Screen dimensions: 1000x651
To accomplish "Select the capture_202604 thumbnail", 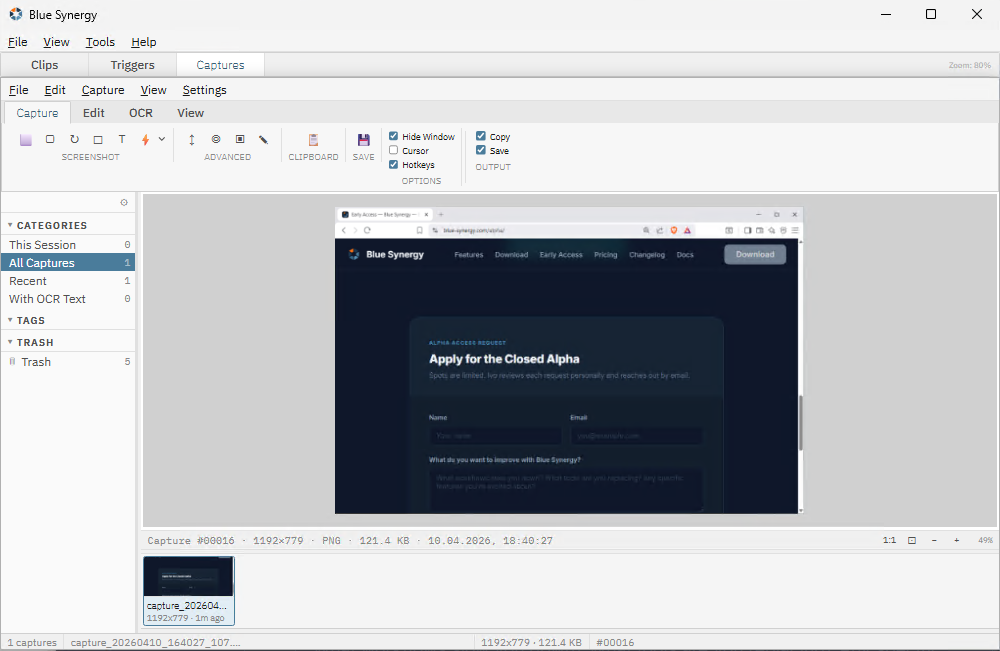I will coord(188,588).
